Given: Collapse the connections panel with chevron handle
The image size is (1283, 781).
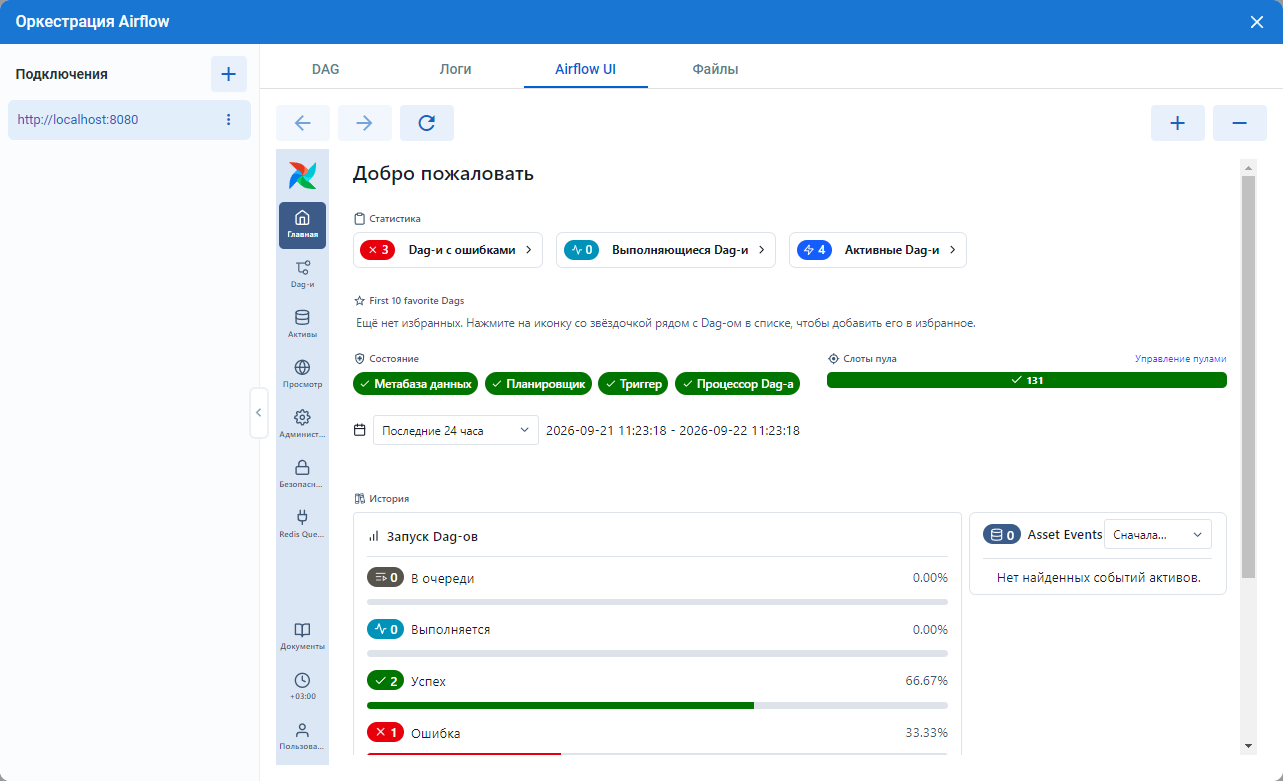Looking at the screenshot, I should 259,412.
